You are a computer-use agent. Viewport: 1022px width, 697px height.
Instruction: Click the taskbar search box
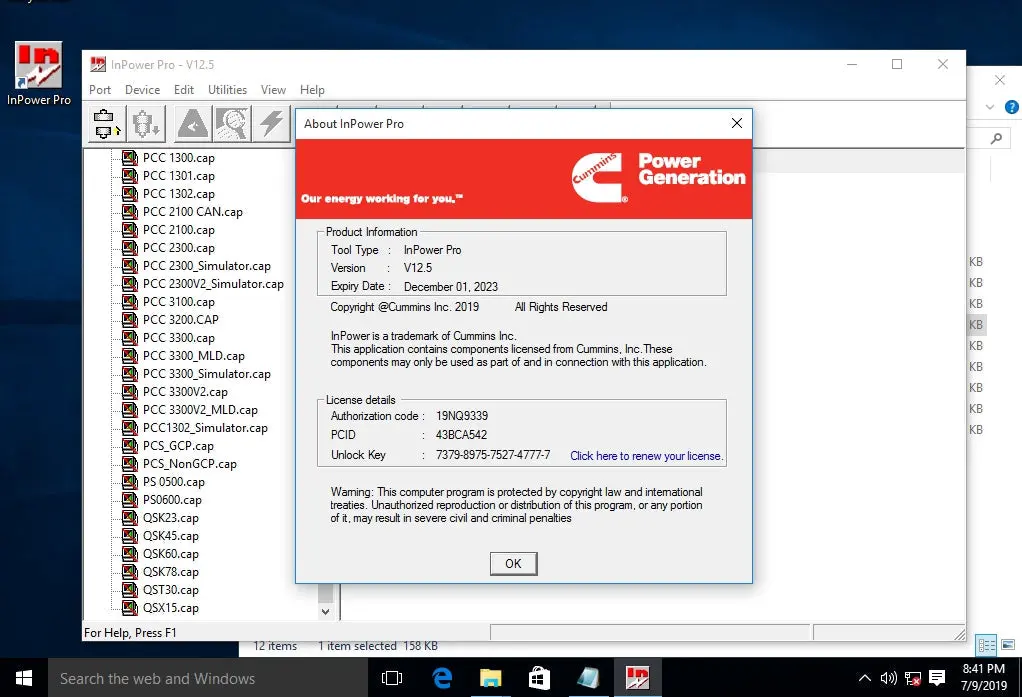point(209,678)
